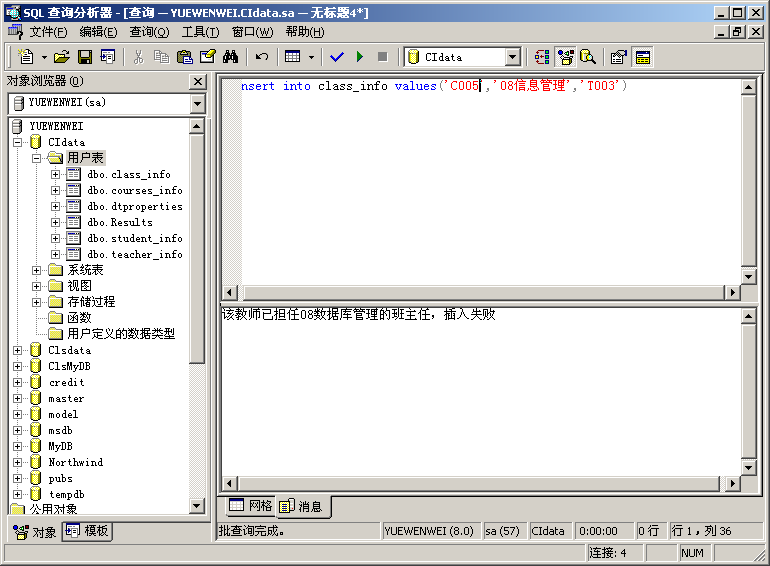770x566 pixels.
Task: Expand the 系统表 folder
Action: [36, 270]
